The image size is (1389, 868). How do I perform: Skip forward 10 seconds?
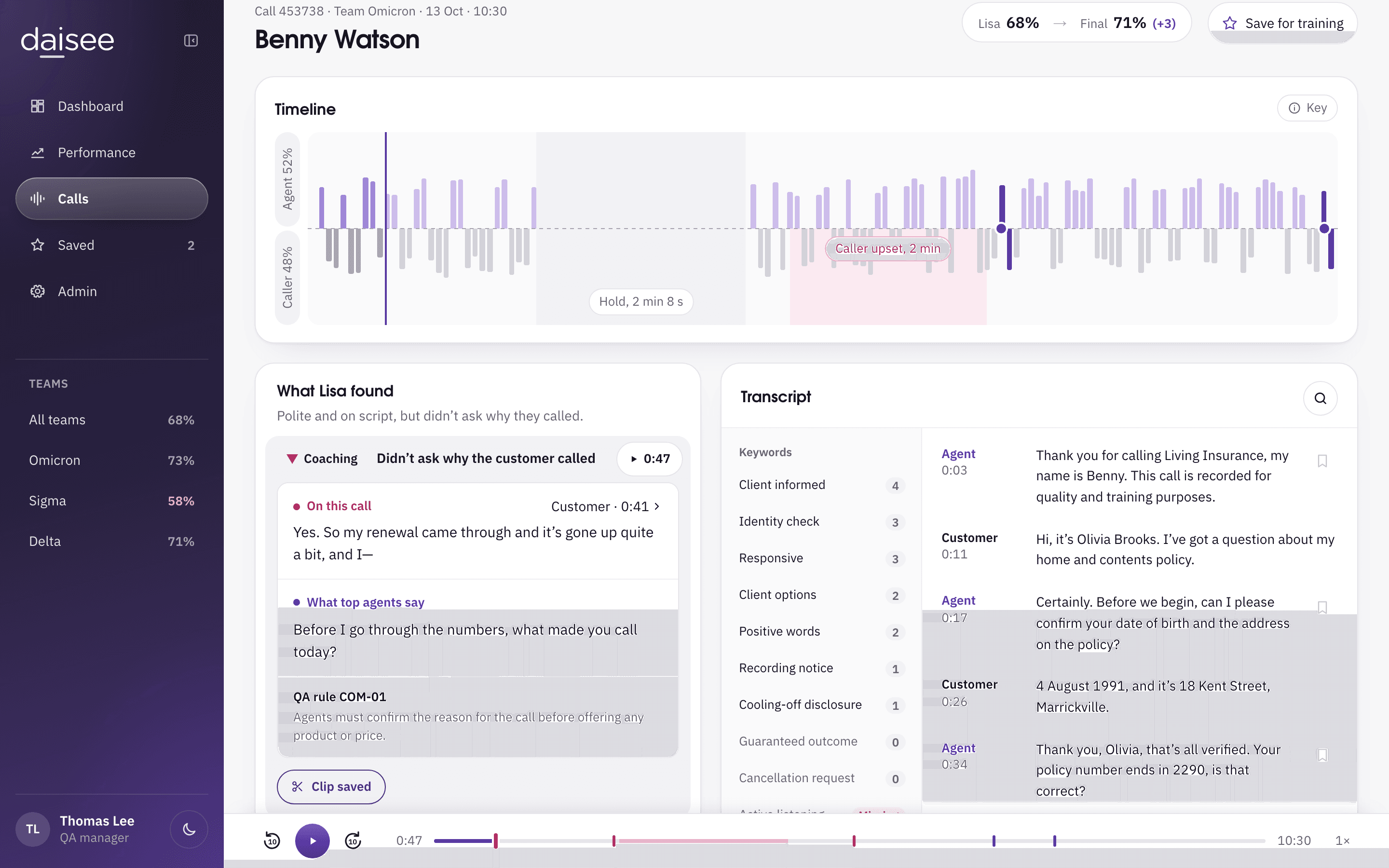353,841
